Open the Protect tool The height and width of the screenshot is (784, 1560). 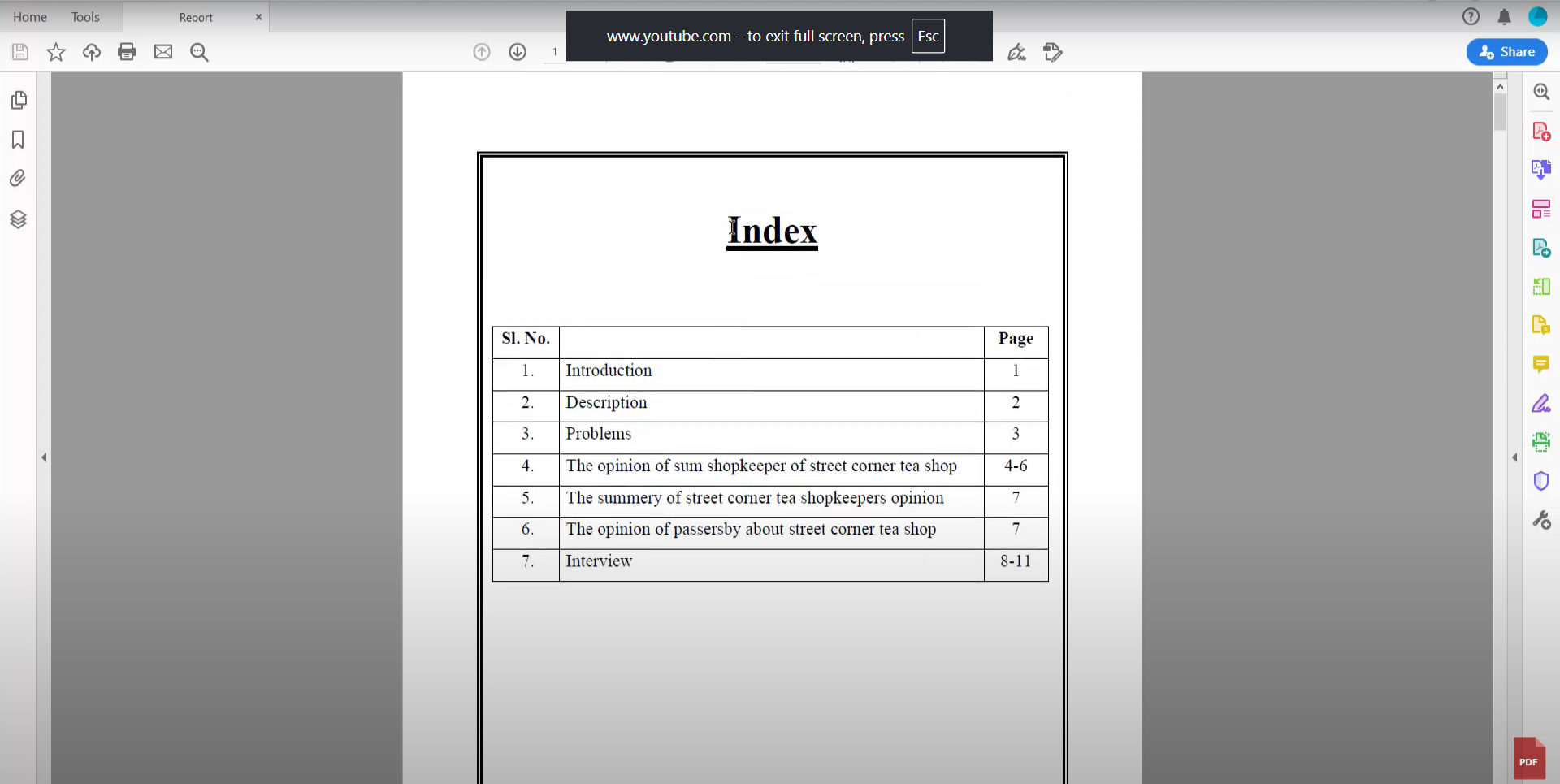[x=1542, y=480]
